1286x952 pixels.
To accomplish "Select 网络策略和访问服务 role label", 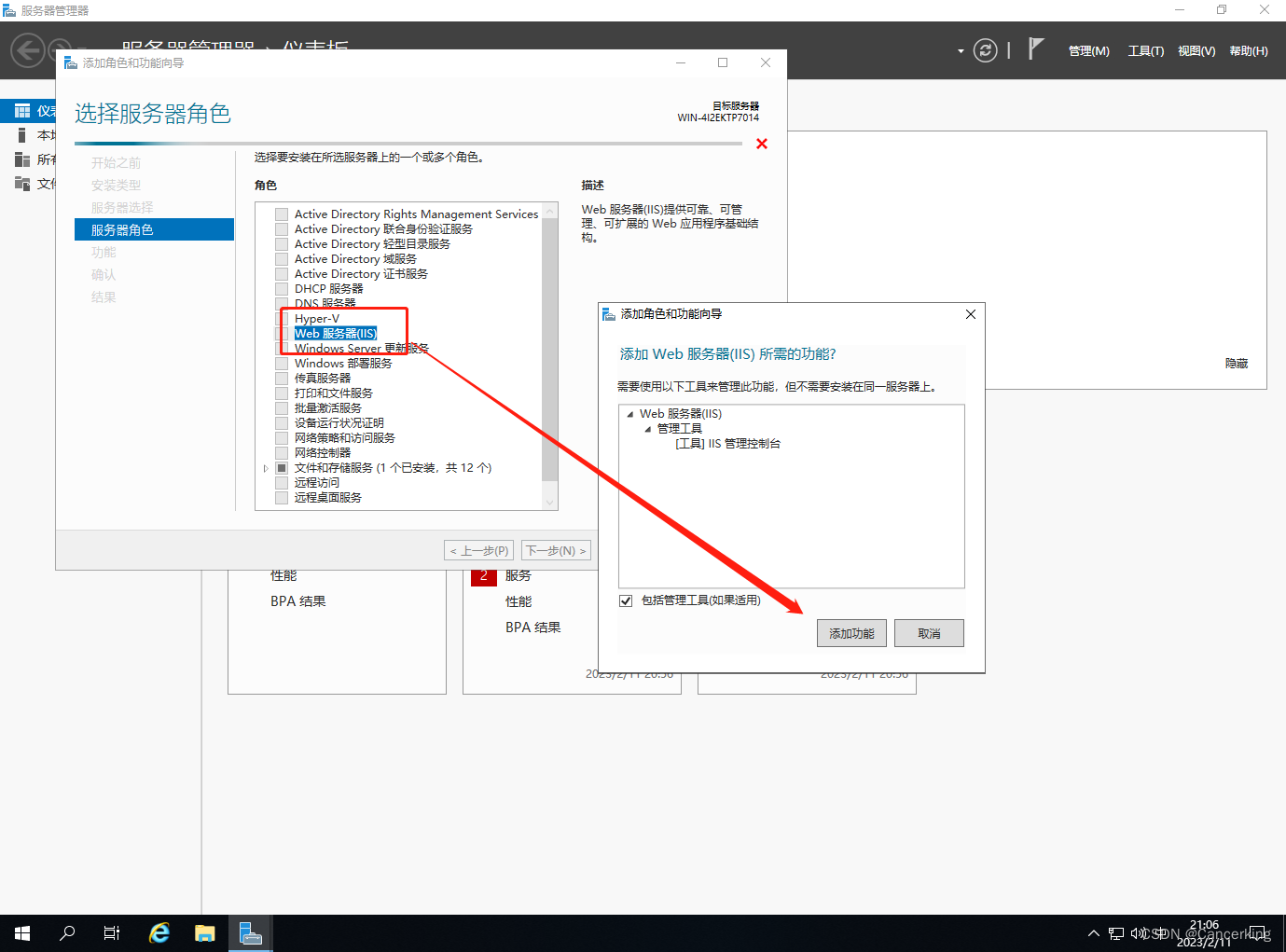I will 345,438.
